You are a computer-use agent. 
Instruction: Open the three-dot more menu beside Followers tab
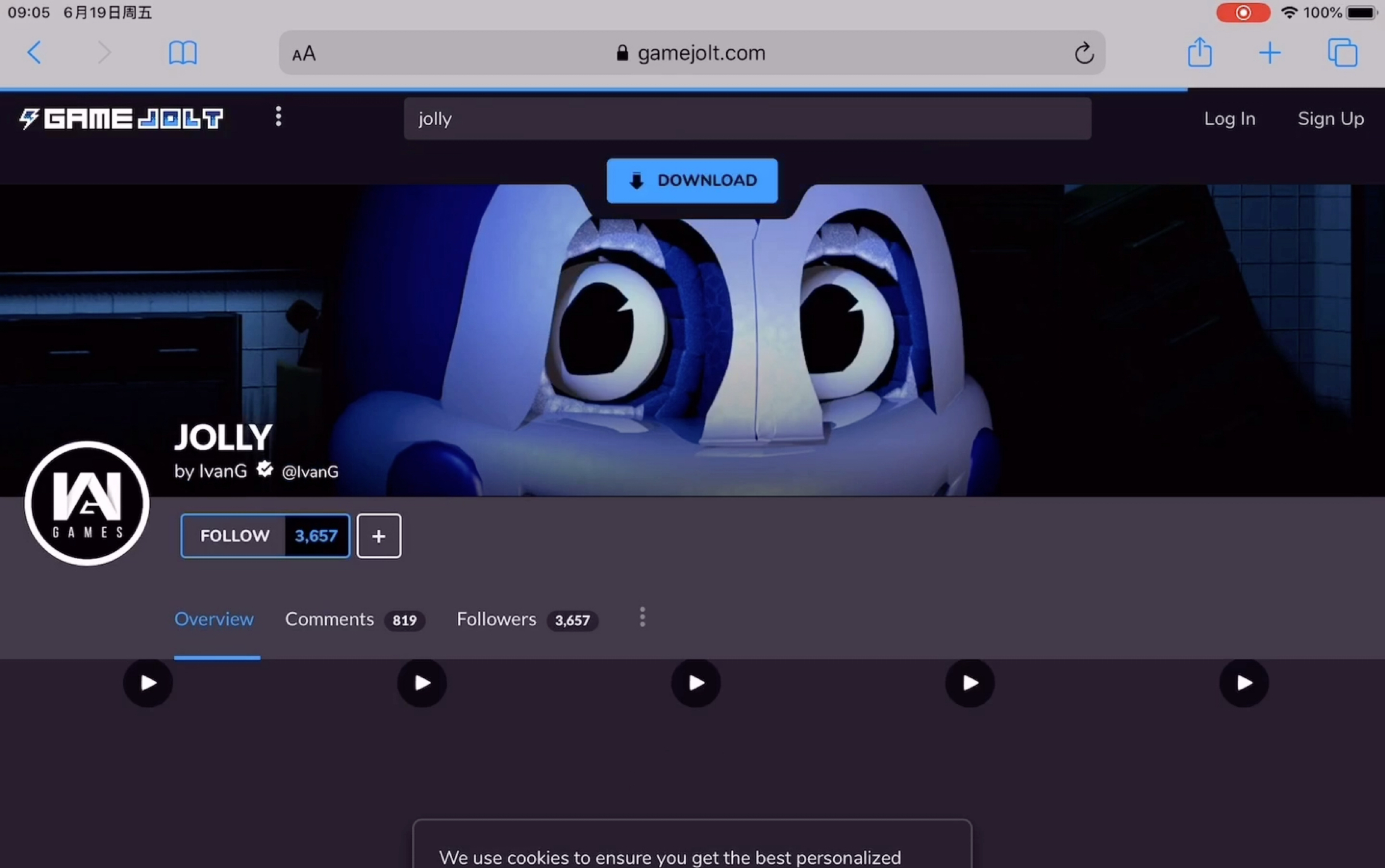click(642, 617)
